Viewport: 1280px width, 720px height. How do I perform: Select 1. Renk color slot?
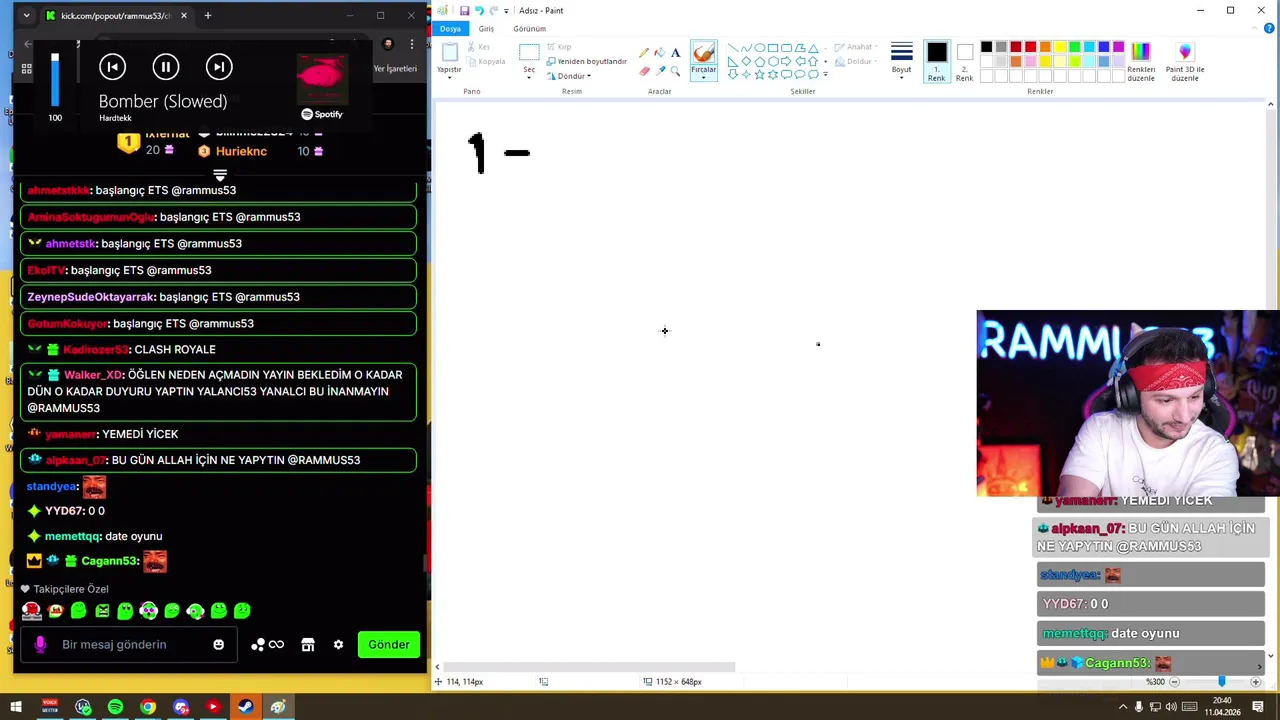[936, 61]
